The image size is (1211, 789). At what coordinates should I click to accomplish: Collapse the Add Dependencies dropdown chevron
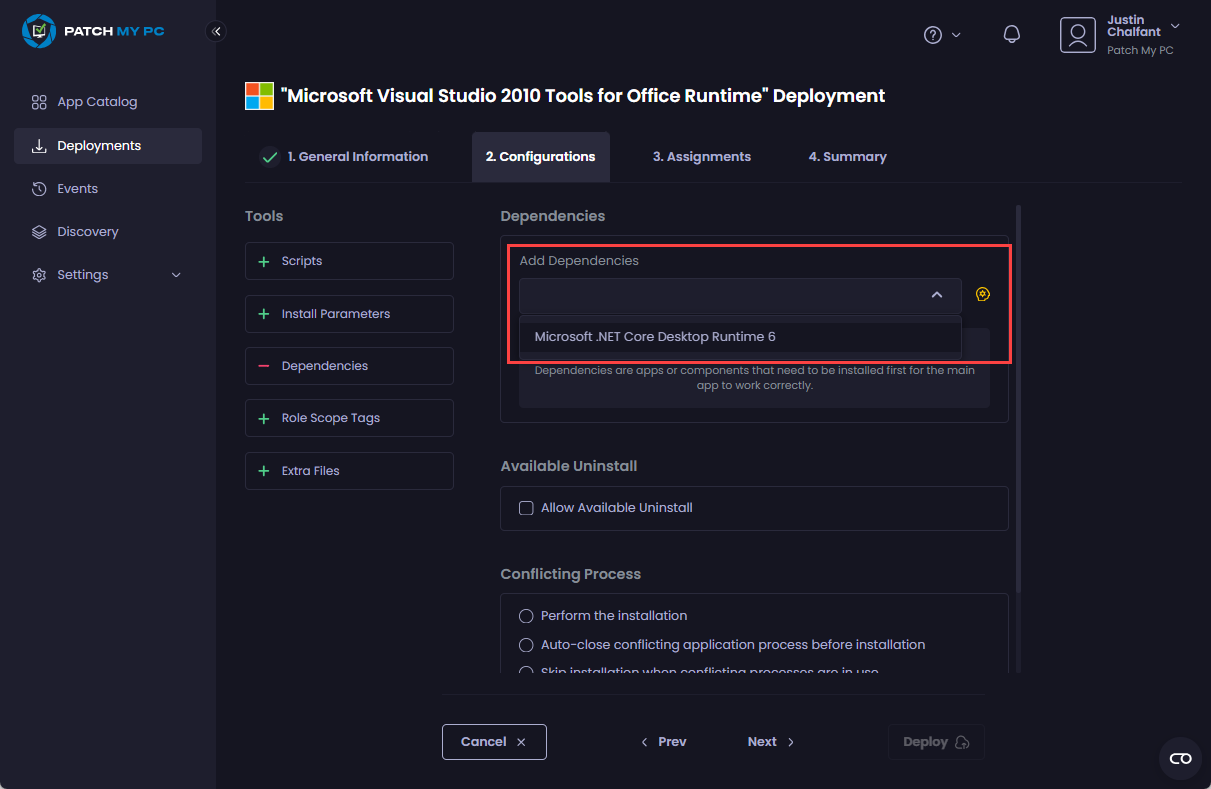click(x=937, y=295)
